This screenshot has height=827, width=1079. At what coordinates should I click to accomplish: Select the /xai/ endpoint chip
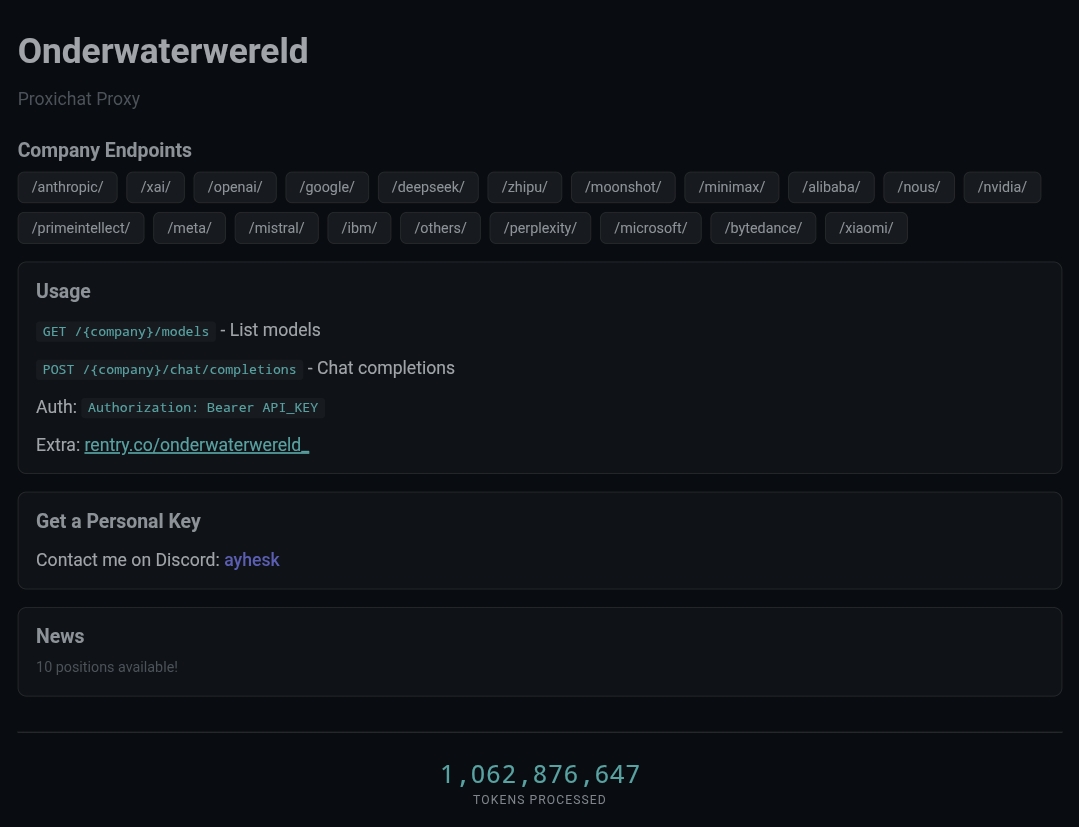click(156, 187)
